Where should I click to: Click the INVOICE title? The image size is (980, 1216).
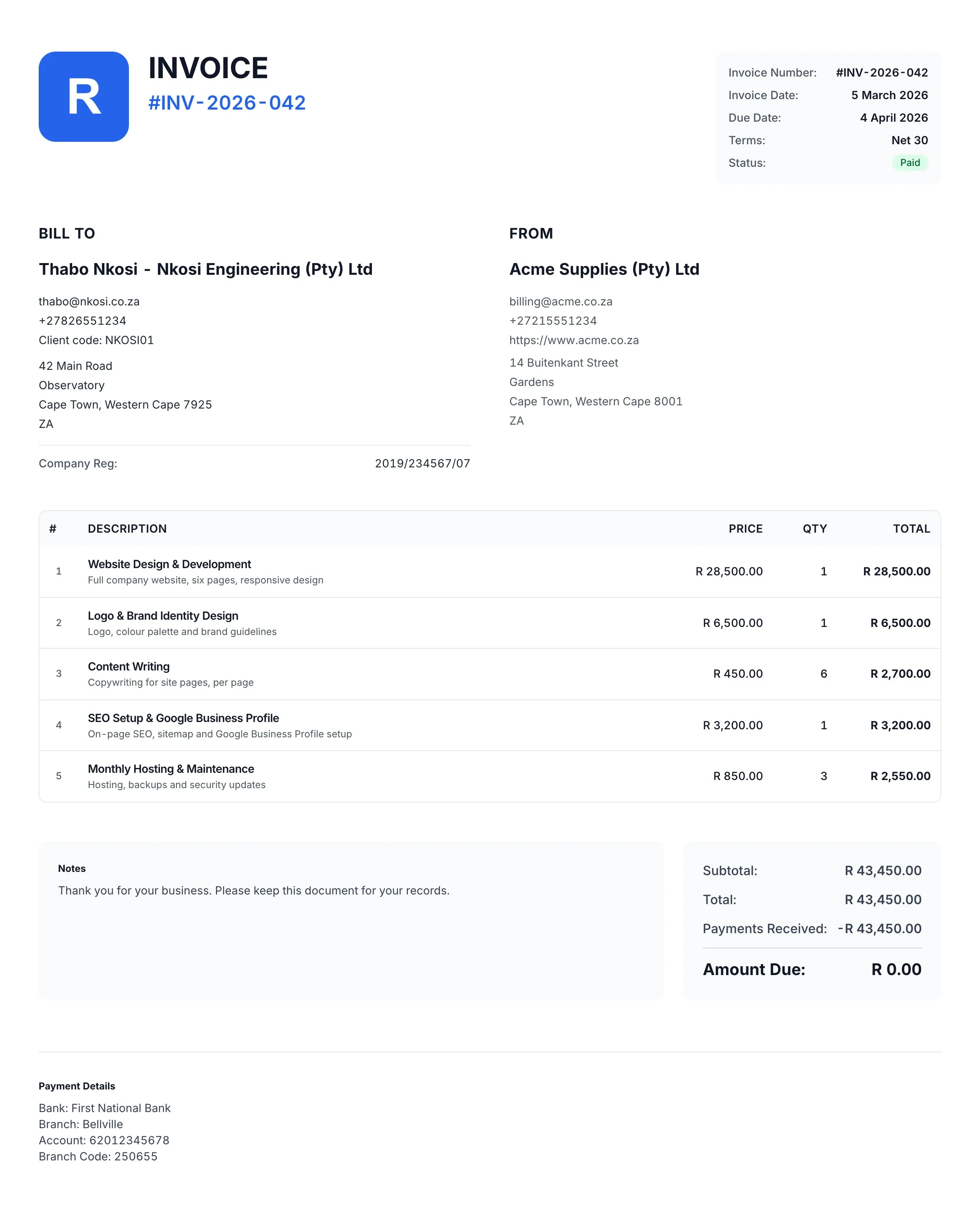pyautogui.click(x=208, y=68)
